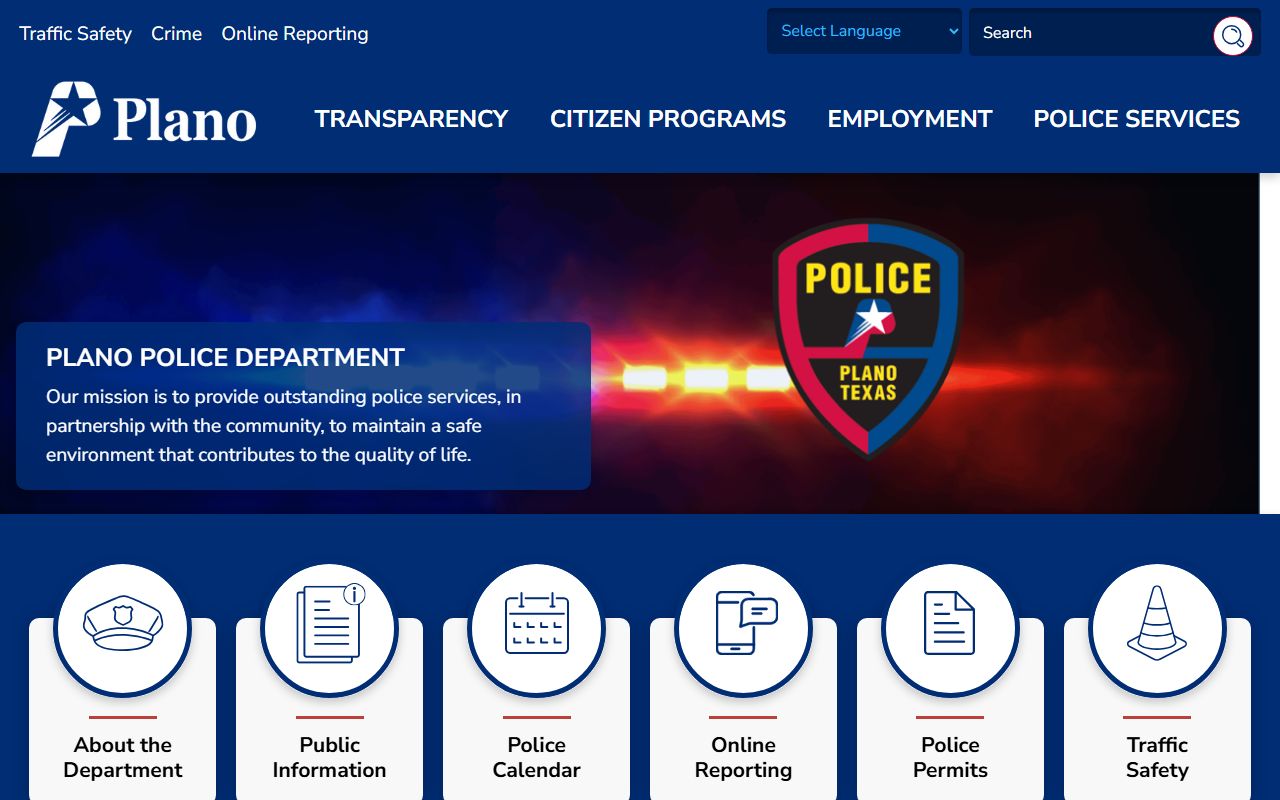1280x800 pixels.
Task: Open the Select Language dropdown
Action: 864,31
